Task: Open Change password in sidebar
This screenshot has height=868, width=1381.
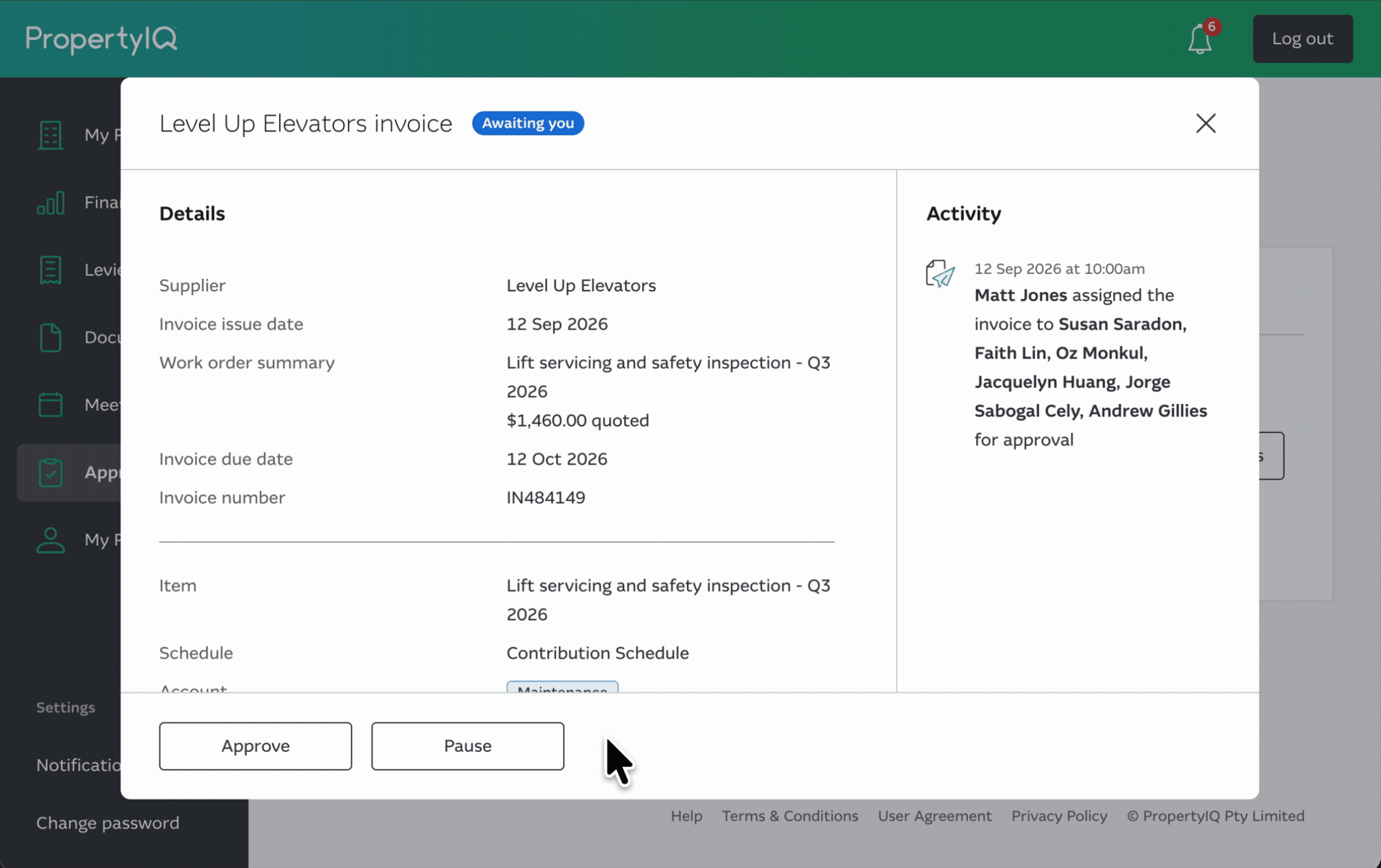Action: click(108, 823)
